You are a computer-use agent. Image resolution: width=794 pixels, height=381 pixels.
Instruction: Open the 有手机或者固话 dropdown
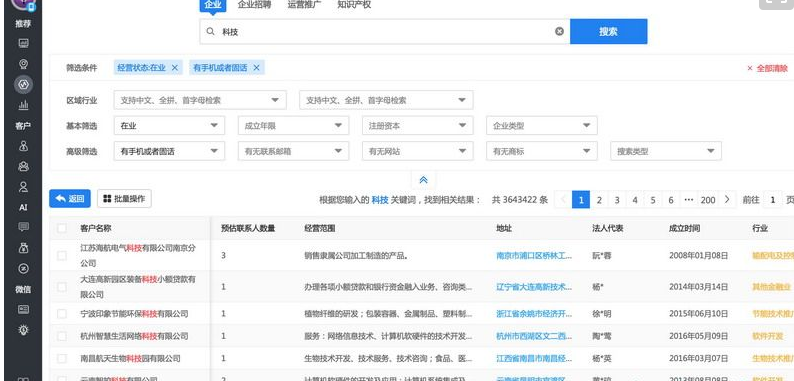[x=170, y=151]
